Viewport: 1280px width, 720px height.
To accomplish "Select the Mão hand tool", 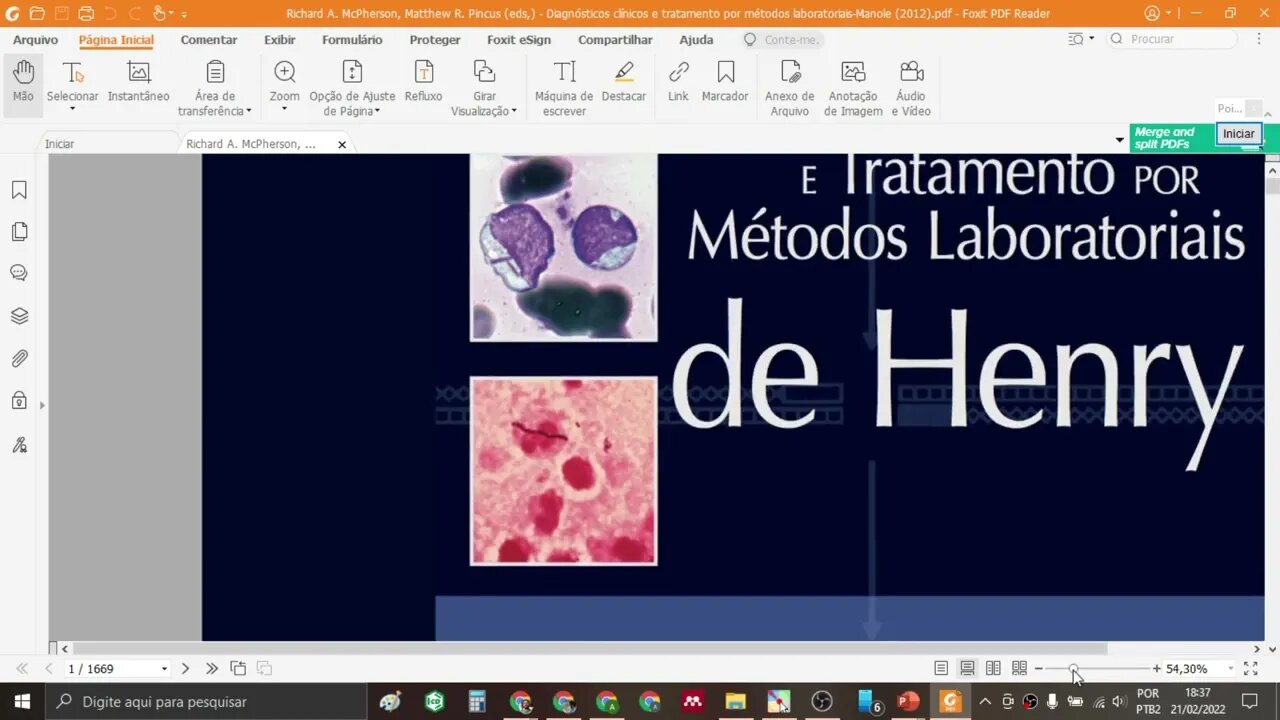I will [23, 83].
